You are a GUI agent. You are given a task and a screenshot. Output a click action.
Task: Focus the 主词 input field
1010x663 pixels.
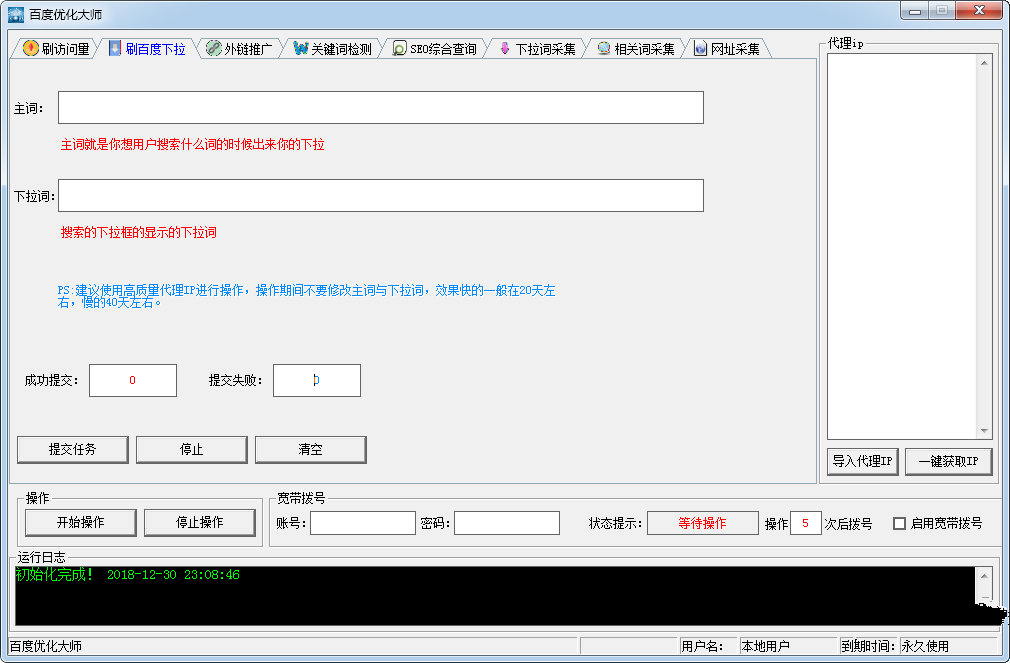[x=381, y=108]
